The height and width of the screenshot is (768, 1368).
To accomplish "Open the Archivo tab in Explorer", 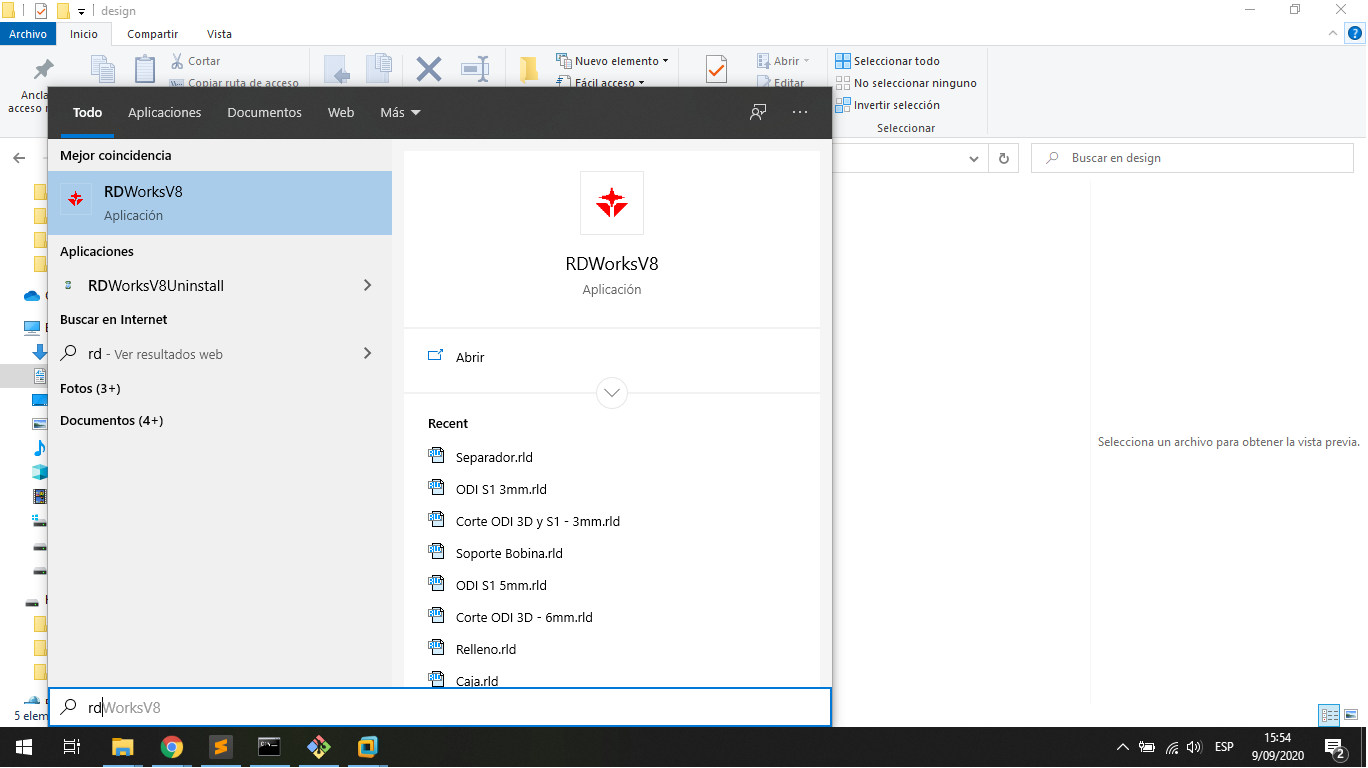I will (28, 34).
